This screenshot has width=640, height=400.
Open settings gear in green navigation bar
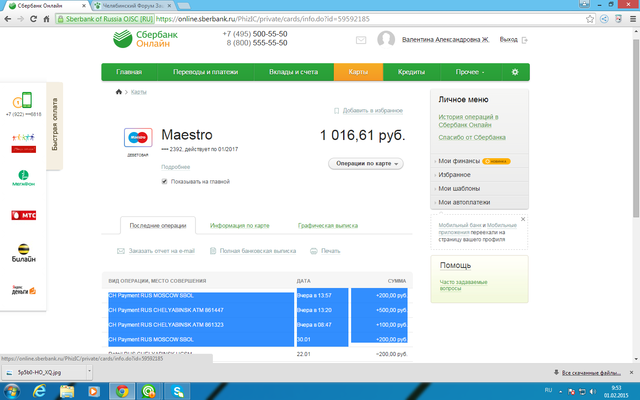[x=515, y=72]
